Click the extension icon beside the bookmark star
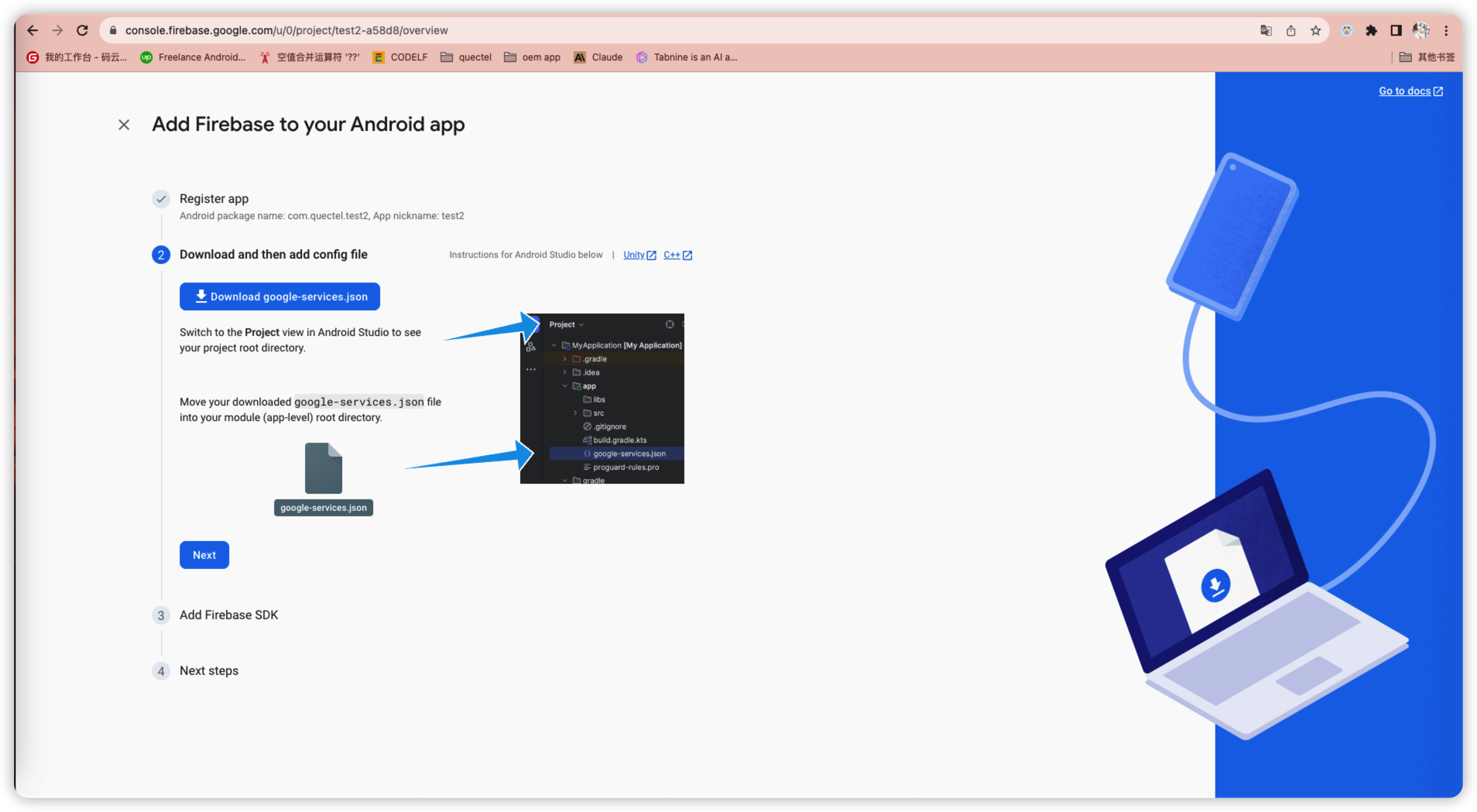The height and width of the screenshot is (812, 1477). pos(1346,30)
